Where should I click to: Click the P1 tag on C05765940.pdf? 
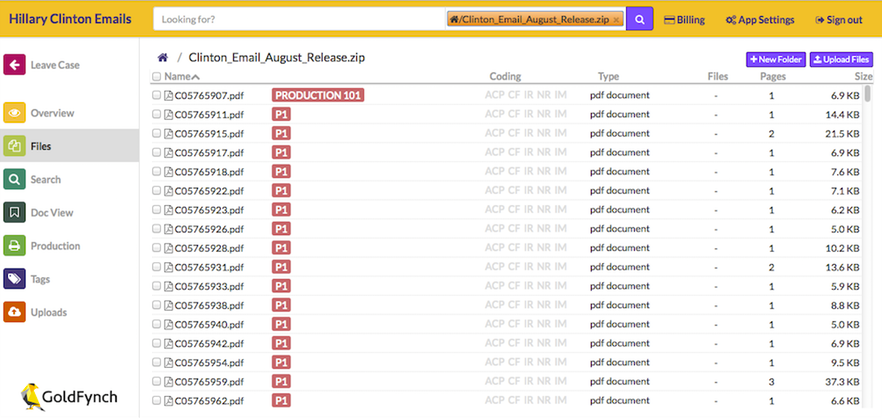click(281, 324)
